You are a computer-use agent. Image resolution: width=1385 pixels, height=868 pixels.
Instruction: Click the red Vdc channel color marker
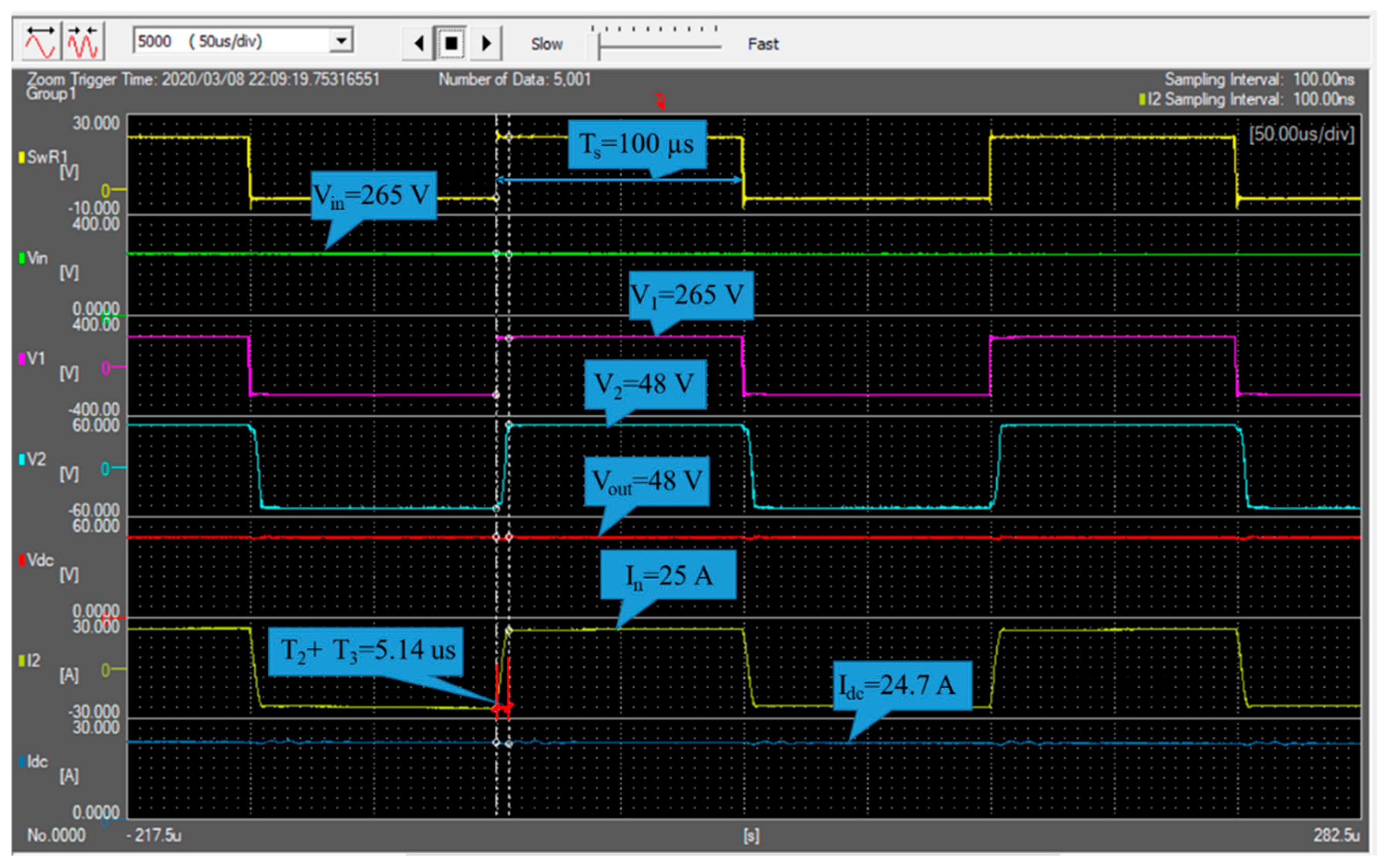pos(22,560)
